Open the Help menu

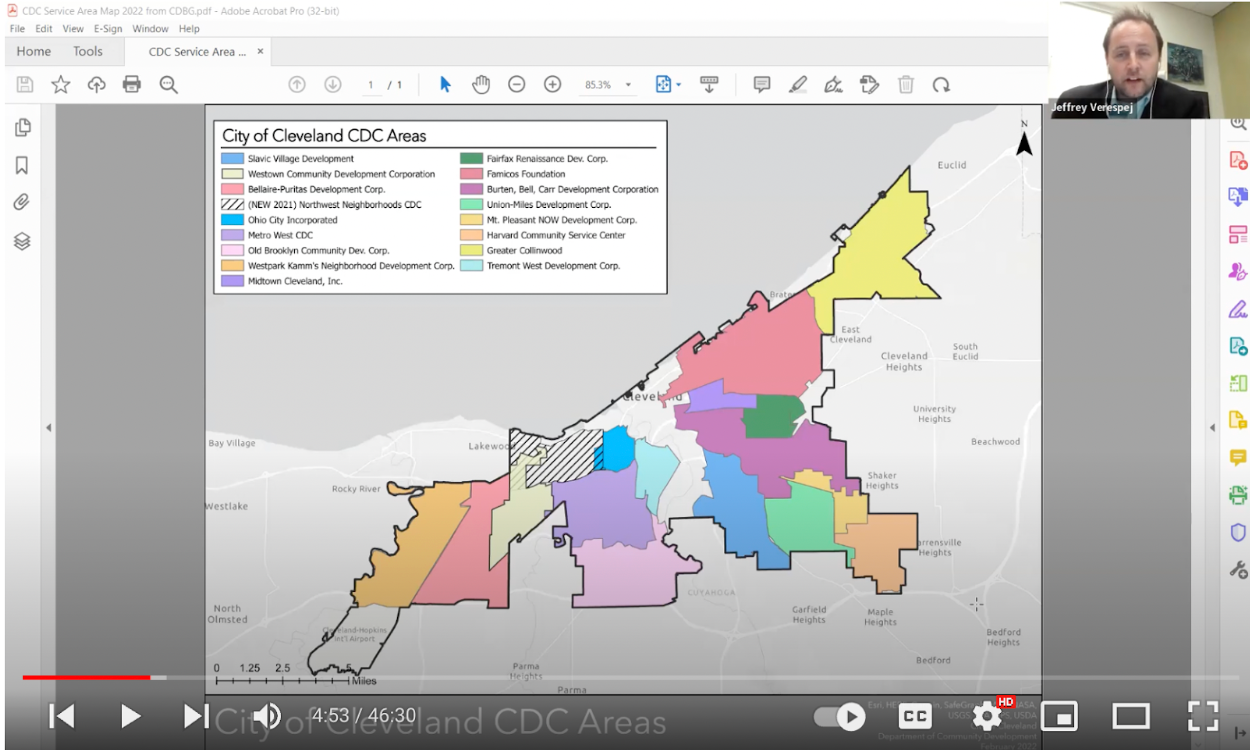tap(189, 29)
